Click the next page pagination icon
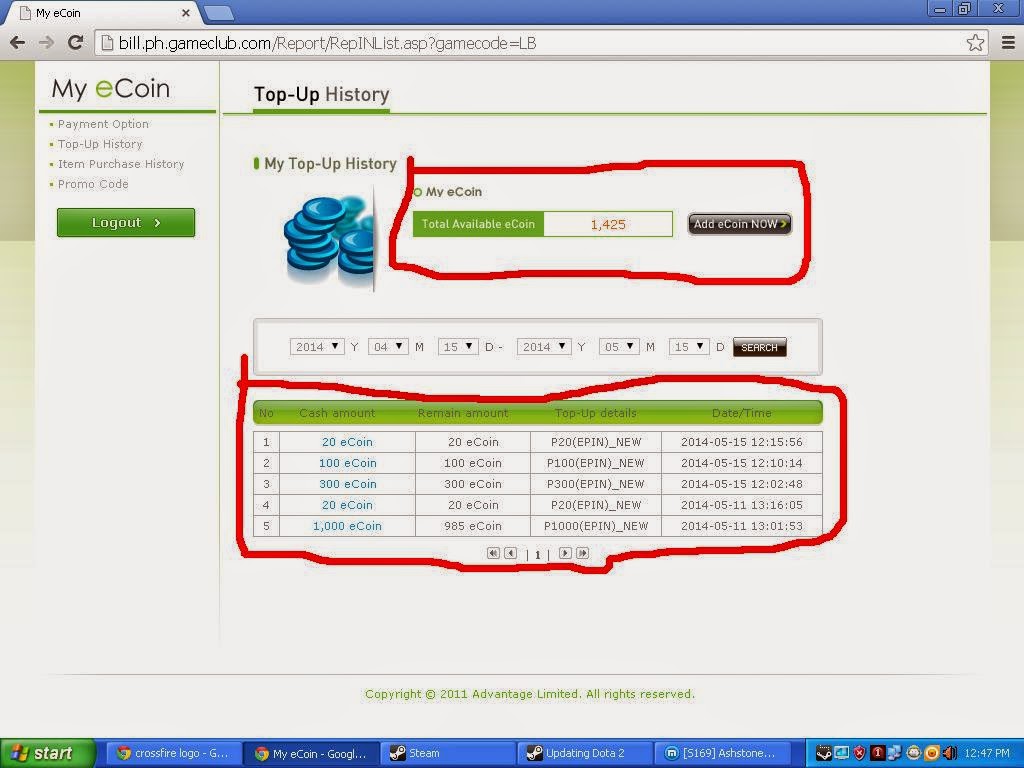Screen dimensions: 1024x768 coord(565,553)
